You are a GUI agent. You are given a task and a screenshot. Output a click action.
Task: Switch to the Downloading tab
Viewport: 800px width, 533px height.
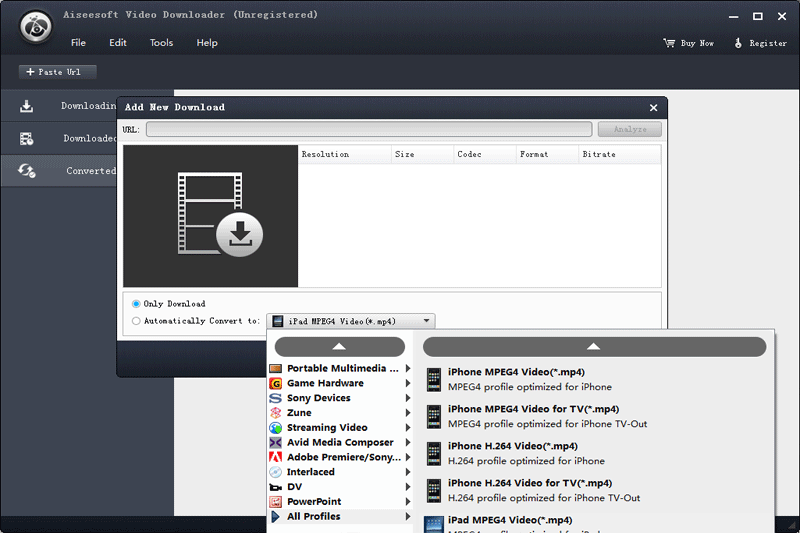59,106
